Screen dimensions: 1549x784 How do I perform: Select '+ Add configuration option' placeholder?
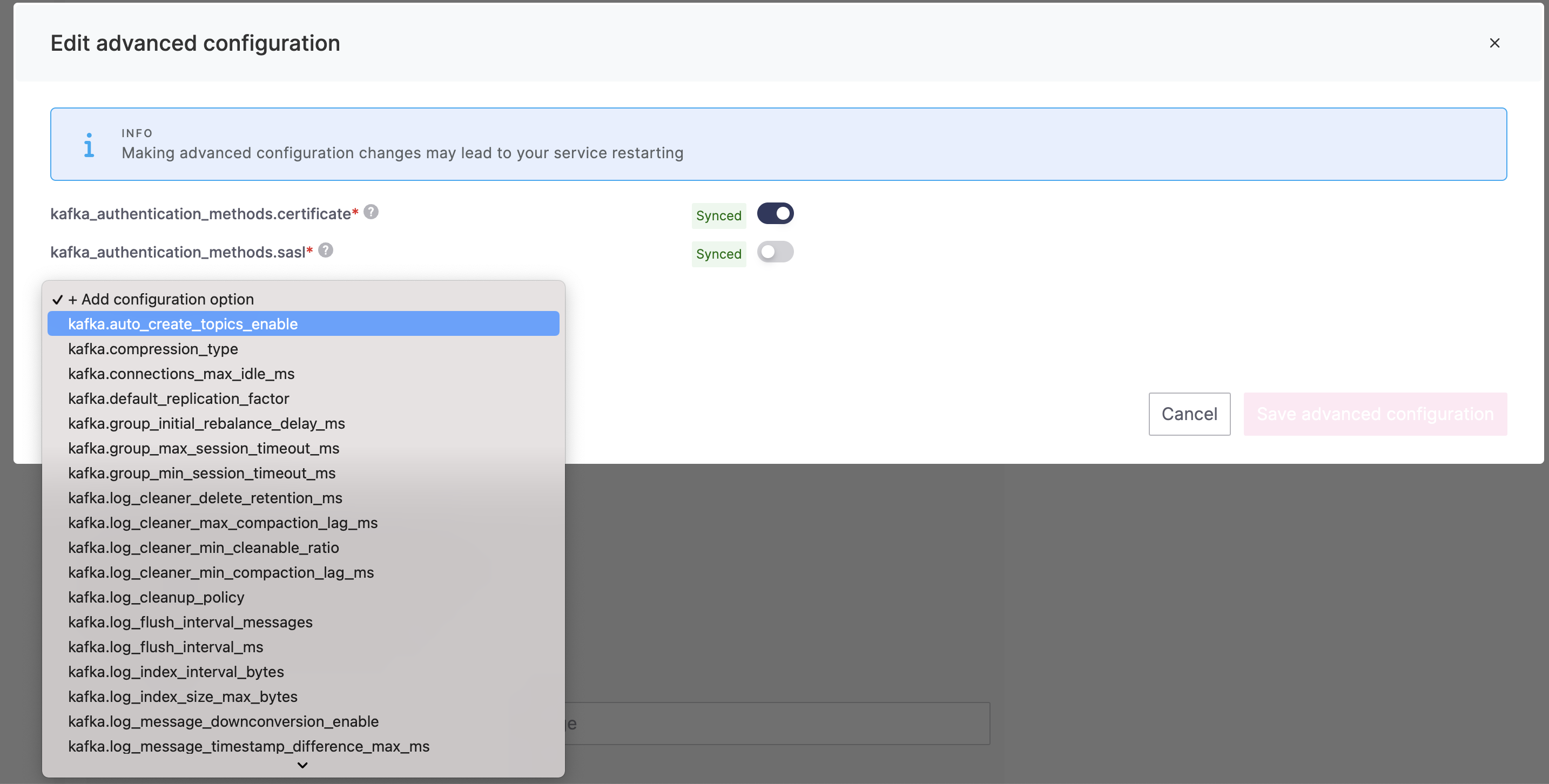[x=160, y=300]
